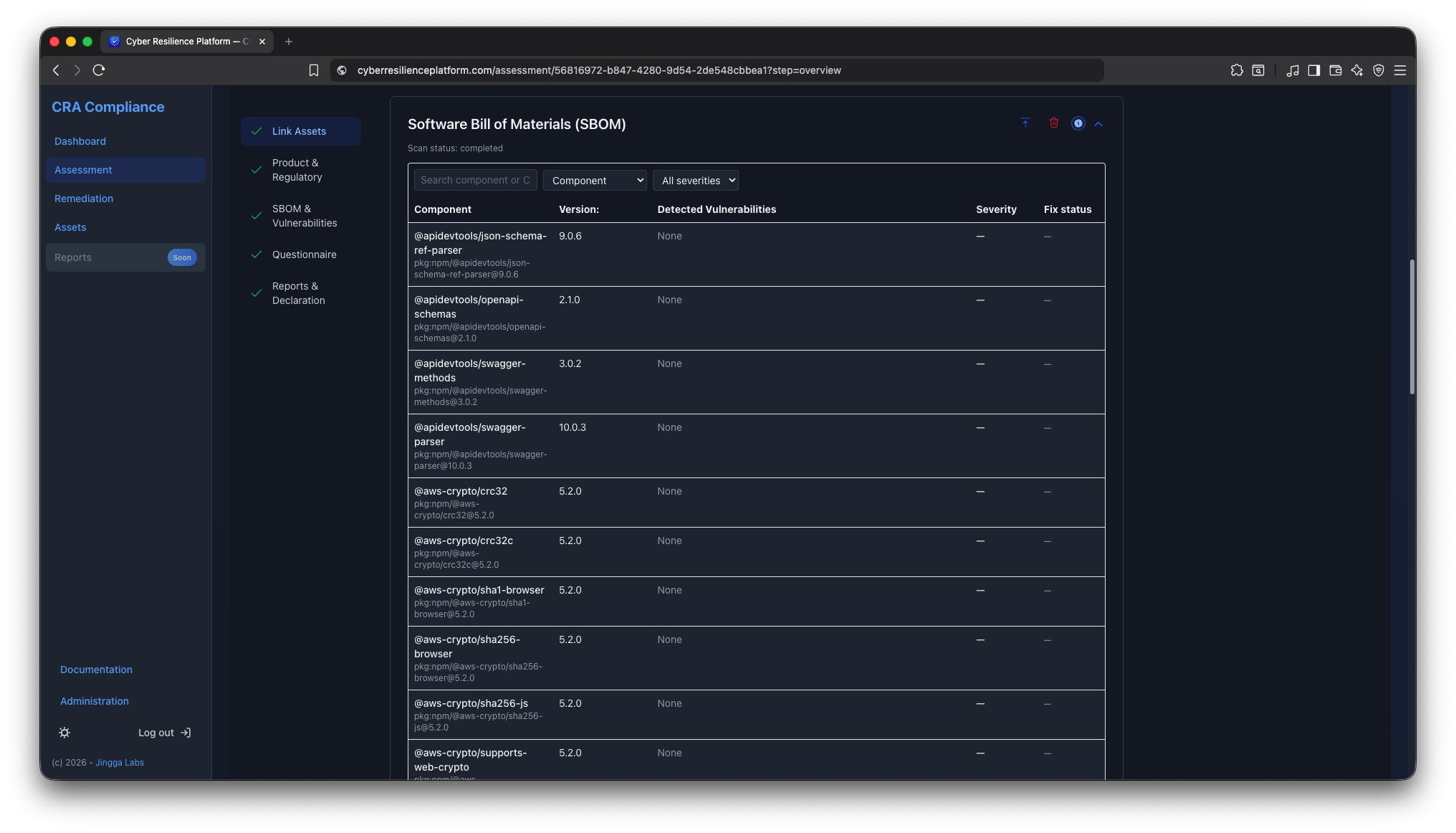This screenshot has width=1456, height=833.
Task: Collapse the SBOM panel with the chevron
Action: pos(1098,123)
